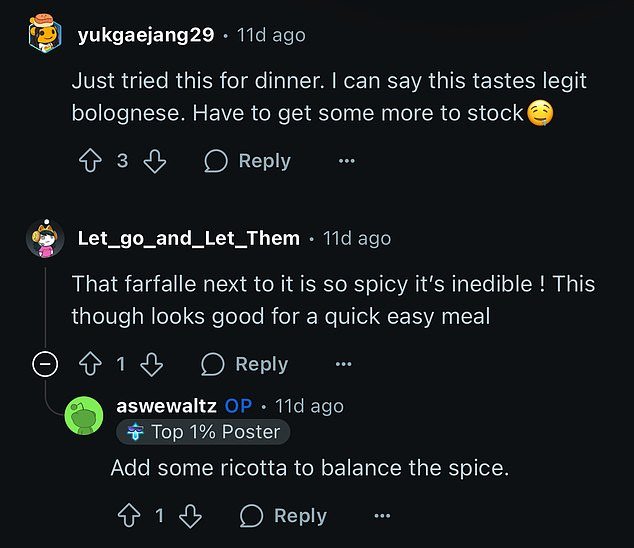The height and width of the screenshot is (548, 634).
Task: Downvote aswewaltz's ricotta comment
Action: 190,515
